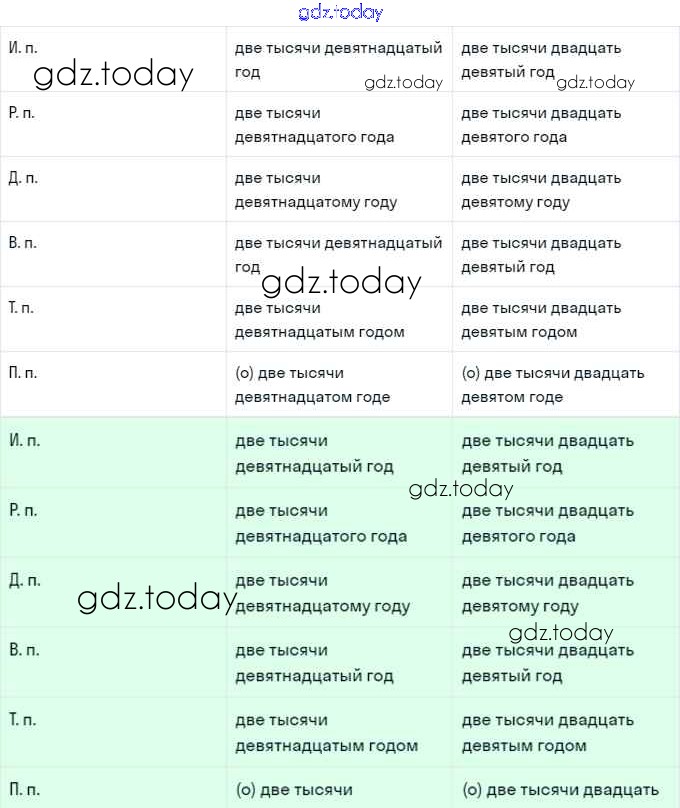Click the blue gdz.today link at top
Viewport: 680px width, 808px height.
[x=340, y=13]
